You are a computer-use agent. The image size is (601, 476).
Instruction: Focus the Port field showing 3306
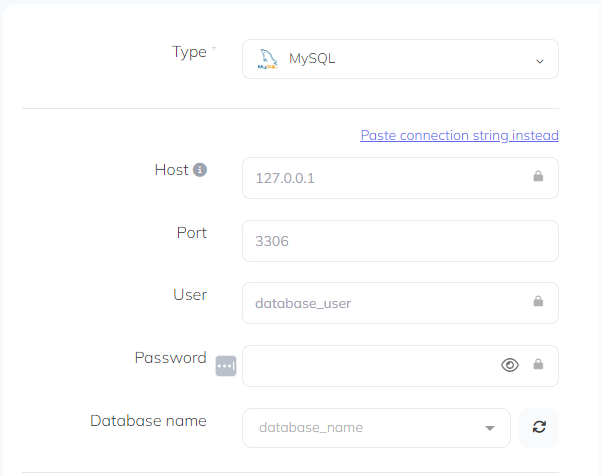pyautogui.click(x=400, y=241)
